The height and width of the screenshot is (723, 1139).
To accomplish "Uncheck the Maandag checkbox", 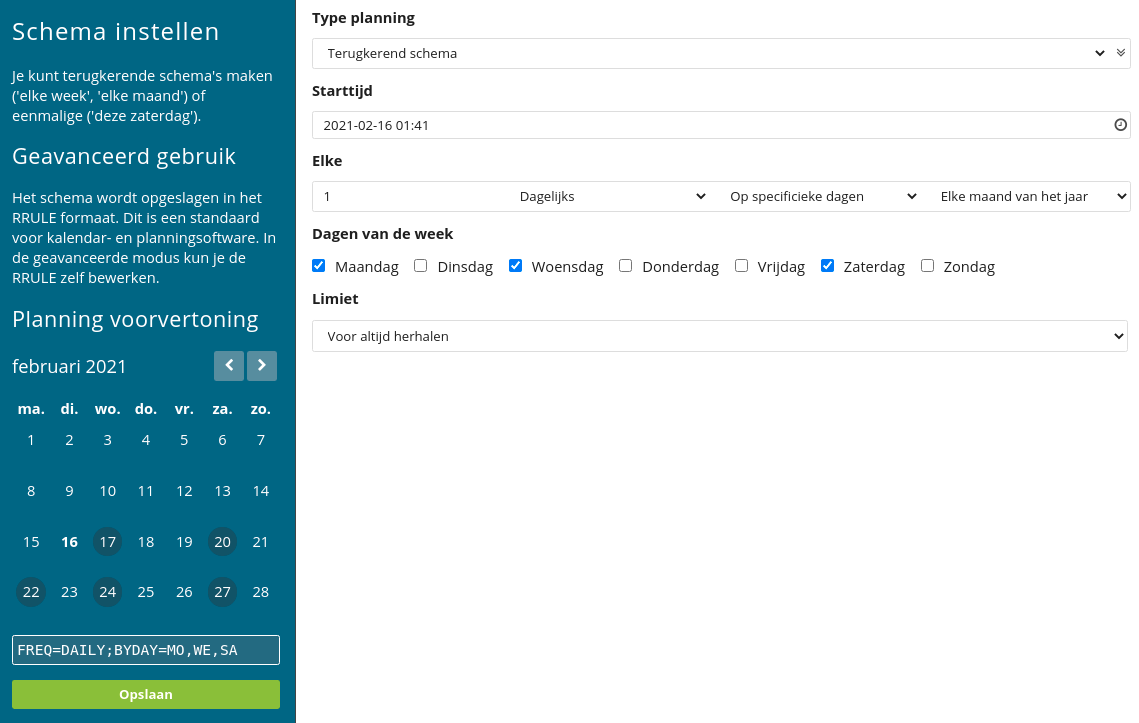I will [319, 266].
